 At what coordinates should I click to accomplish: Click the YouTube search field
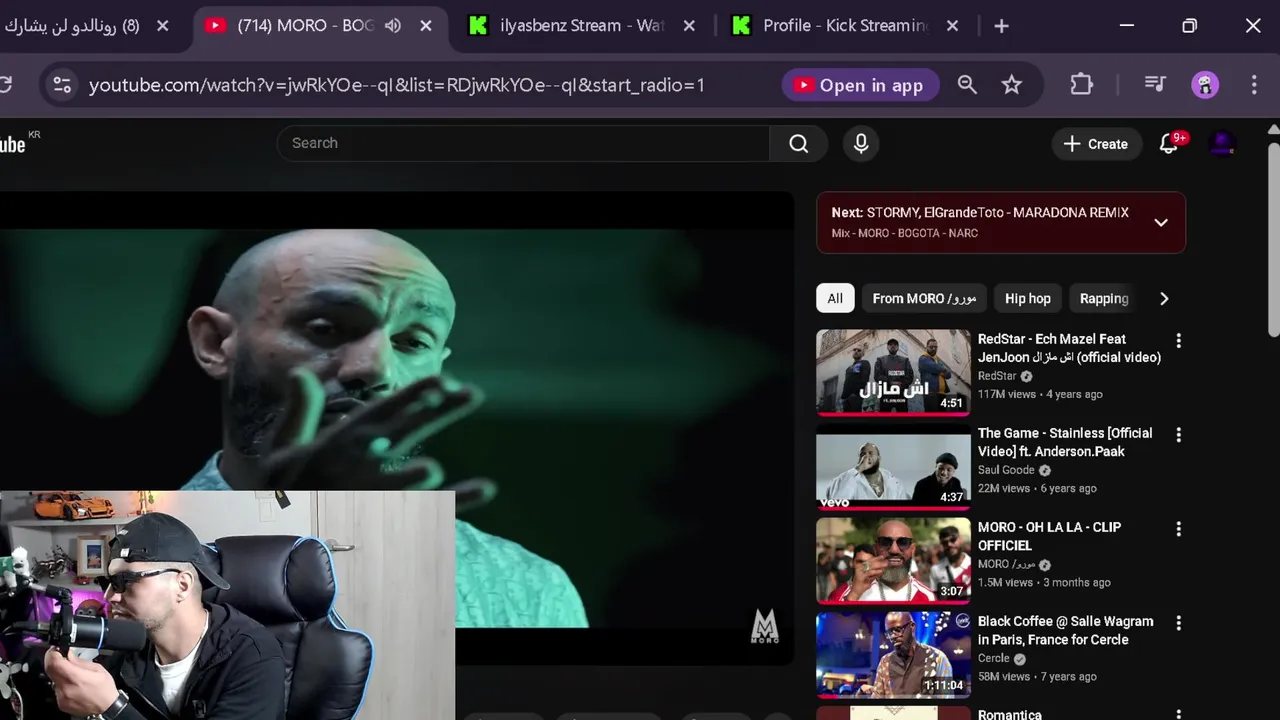(523, 143)
